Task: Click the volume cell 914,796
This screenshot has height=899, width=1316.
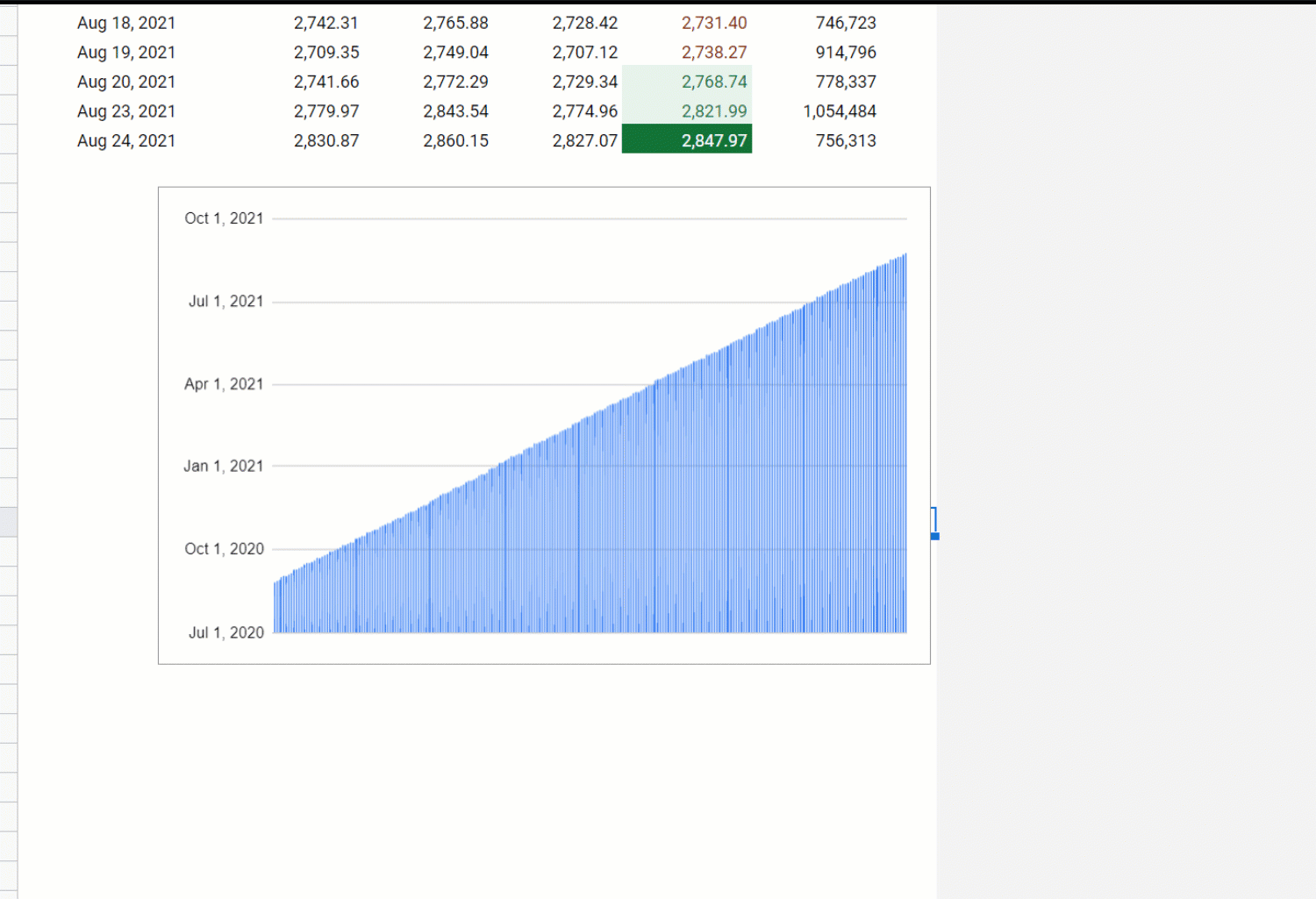Action: (846, 53)
